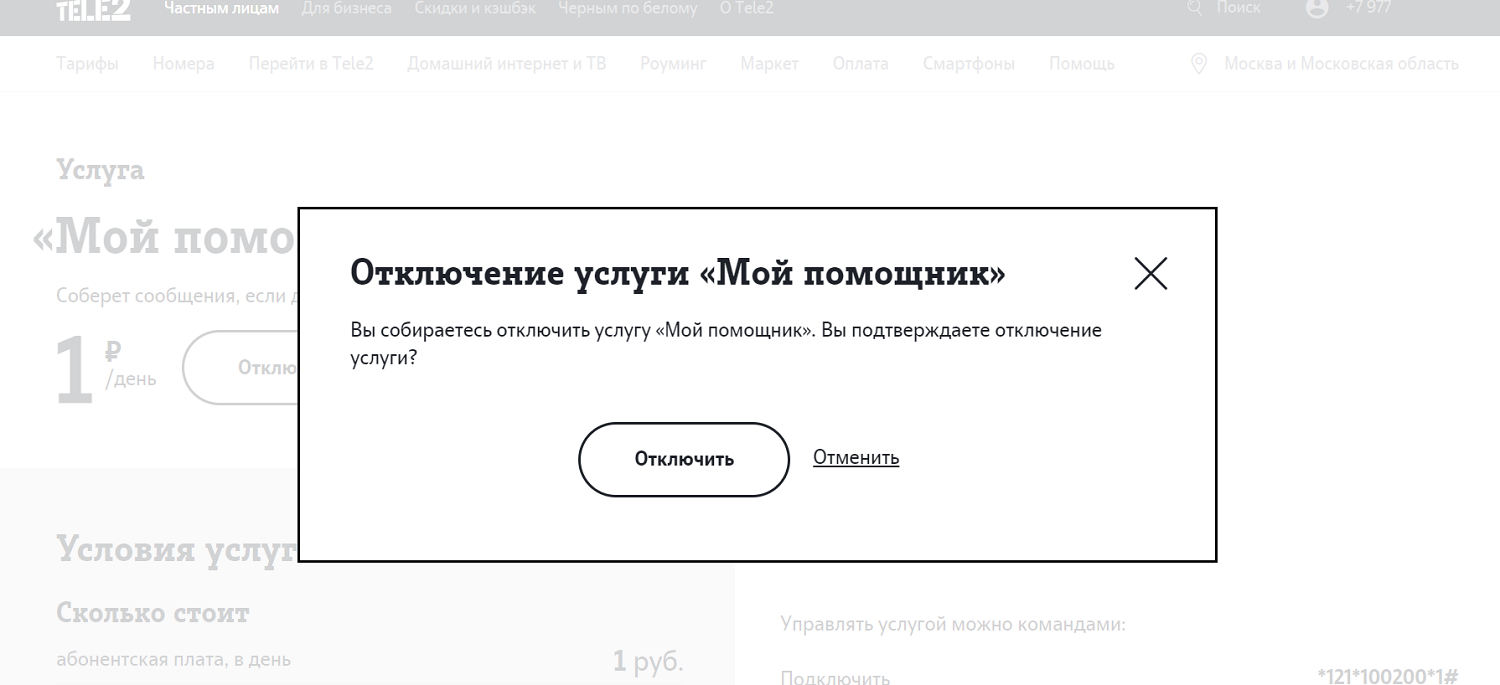The image size is (1500, 685).
Task: Click the Услуга page label
Action: point(100,170)
